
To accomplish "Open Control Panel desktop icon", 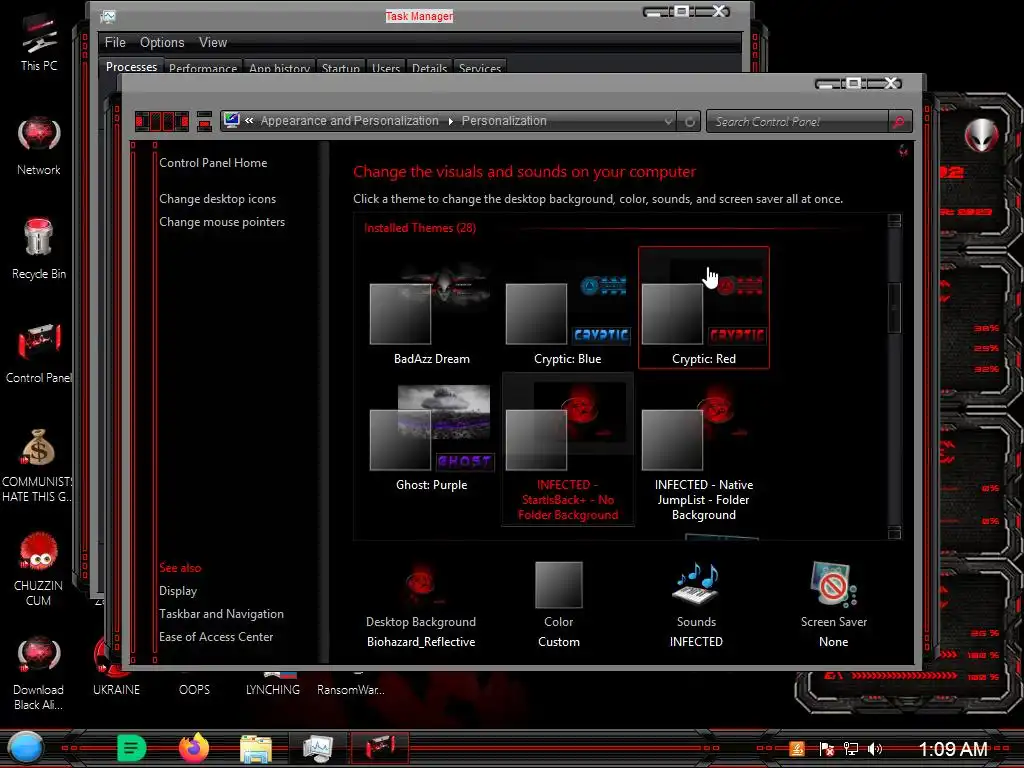I will point(39,353).
